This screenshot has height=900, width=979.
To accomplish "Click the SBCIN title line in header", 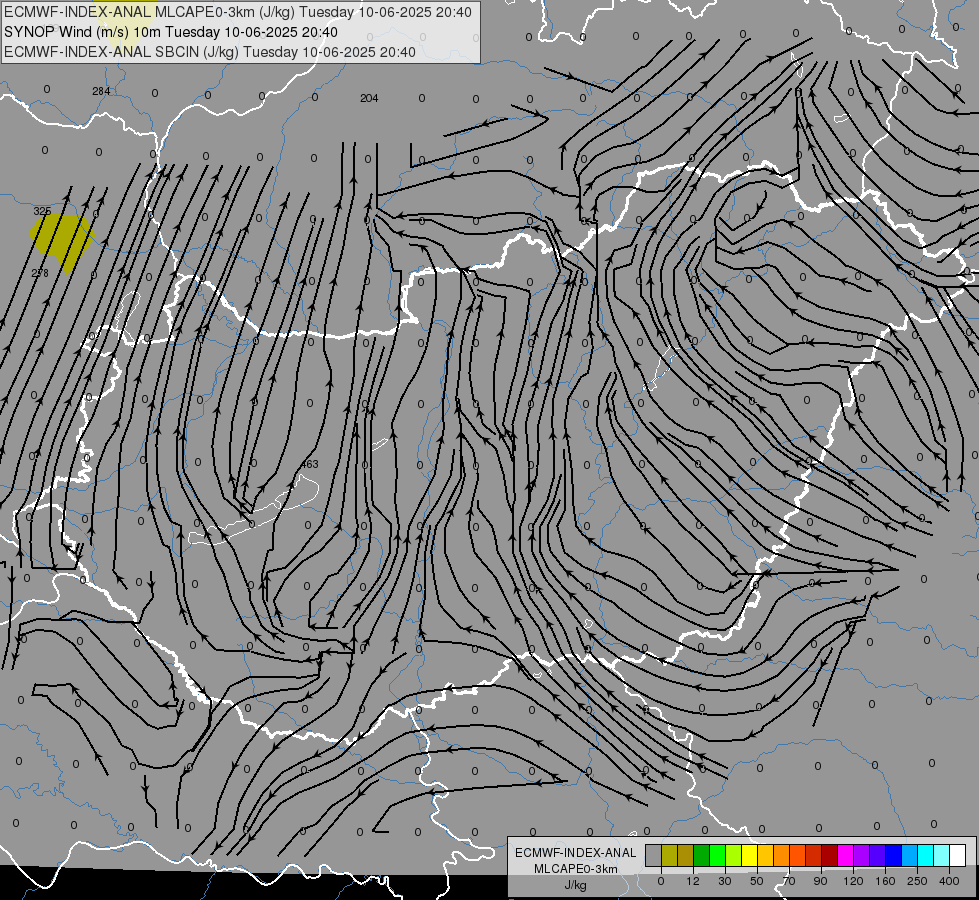I will pos(210,52).
